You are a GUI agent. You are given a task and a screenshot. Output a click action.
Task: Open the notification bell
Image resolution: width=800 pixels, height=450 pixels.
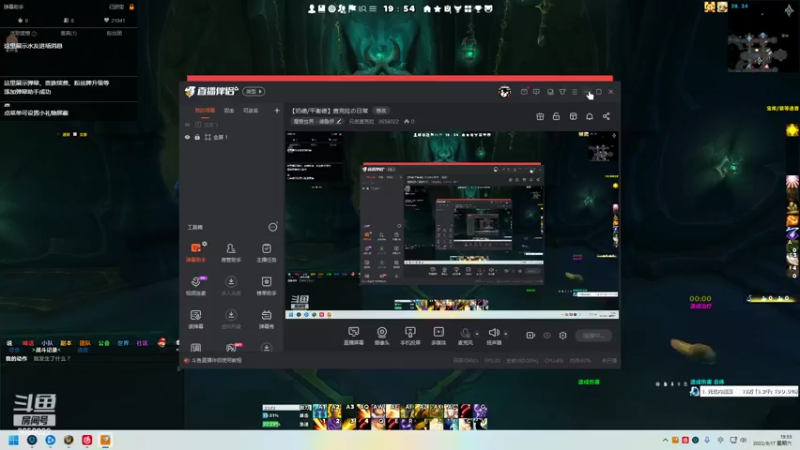[589, 116]
